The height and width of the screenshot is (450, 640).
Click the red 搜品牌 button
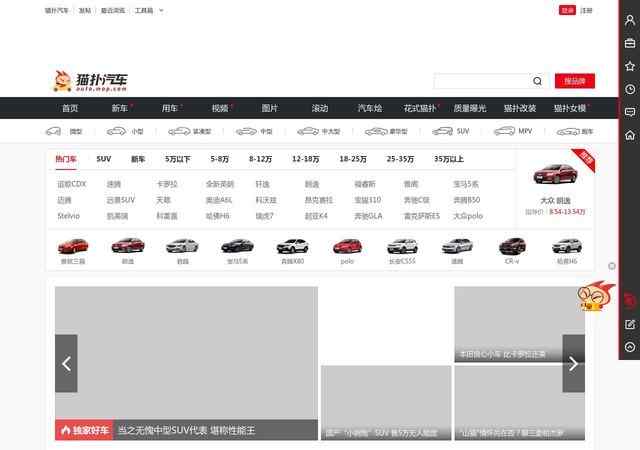pyautogui.click(x=574, y=81)
